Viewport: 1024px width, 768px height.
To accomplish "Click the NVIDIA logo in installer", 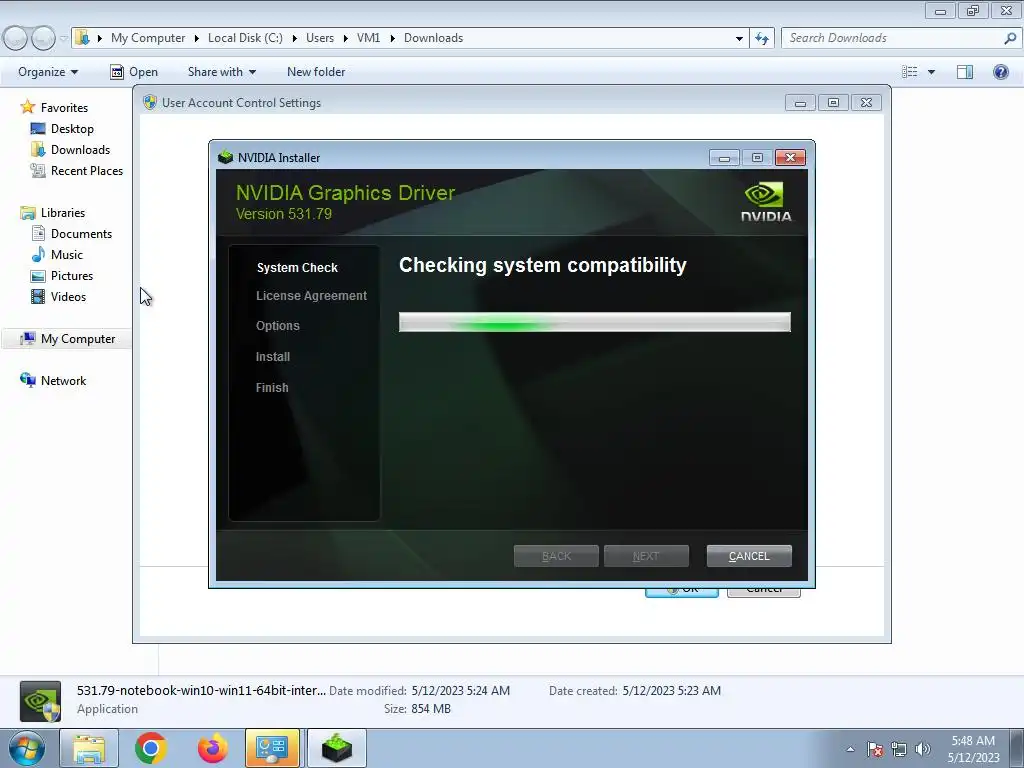I will 765,202.
